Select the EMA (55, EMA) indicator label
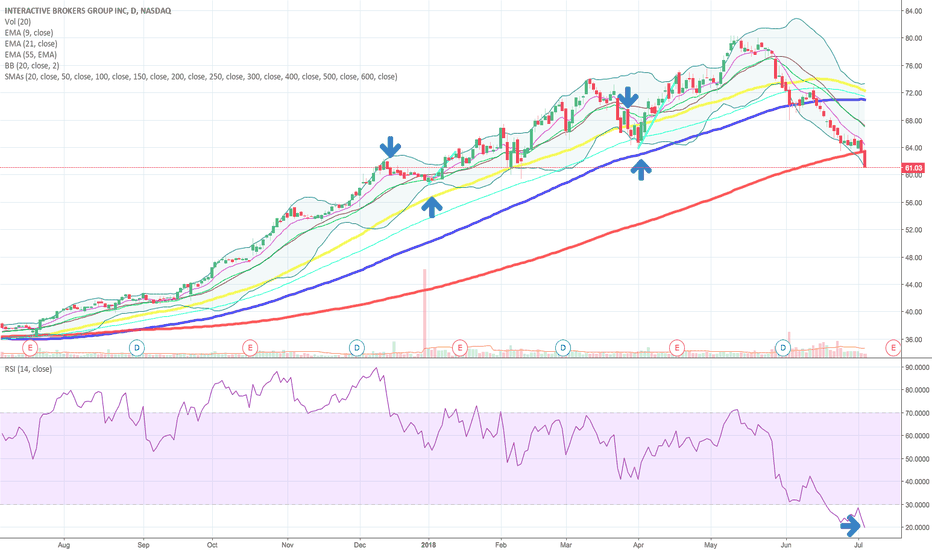 pos(30,55)
